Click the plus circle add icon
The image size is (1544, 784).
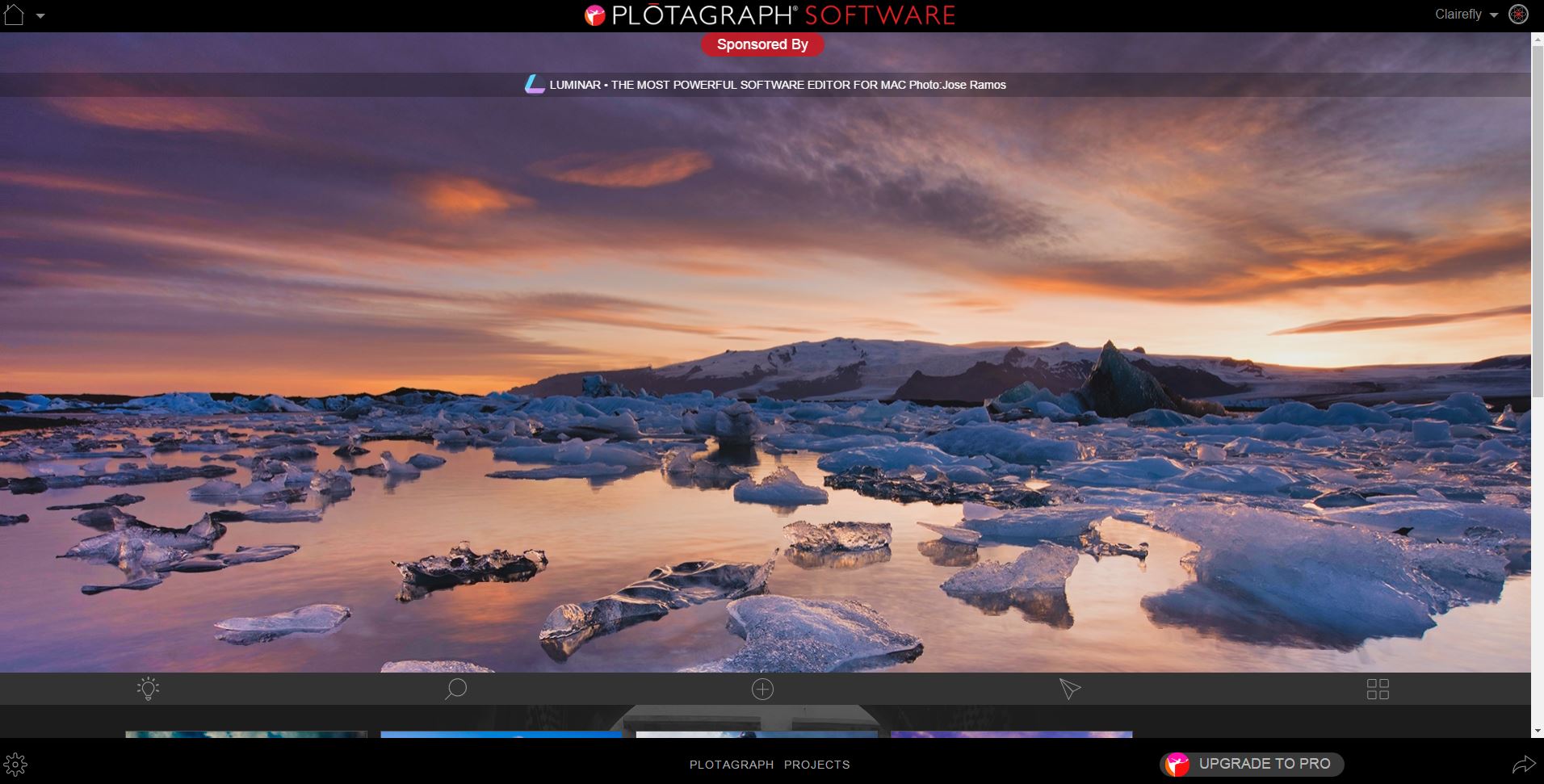click(x=762, y=689)
